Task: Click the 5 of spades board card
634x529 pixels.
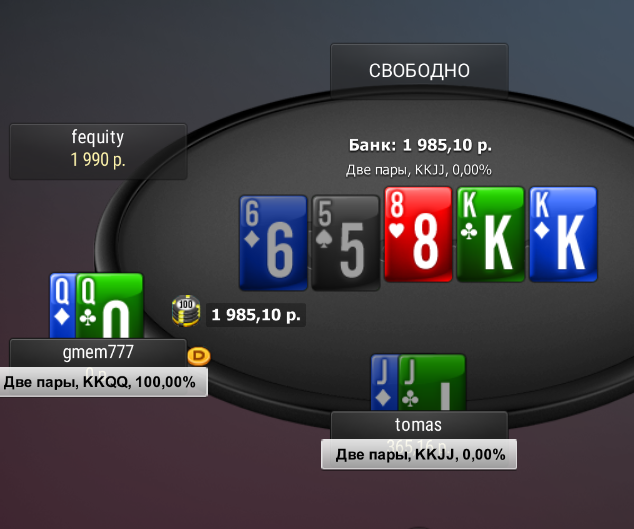Action: pos(346,243)
